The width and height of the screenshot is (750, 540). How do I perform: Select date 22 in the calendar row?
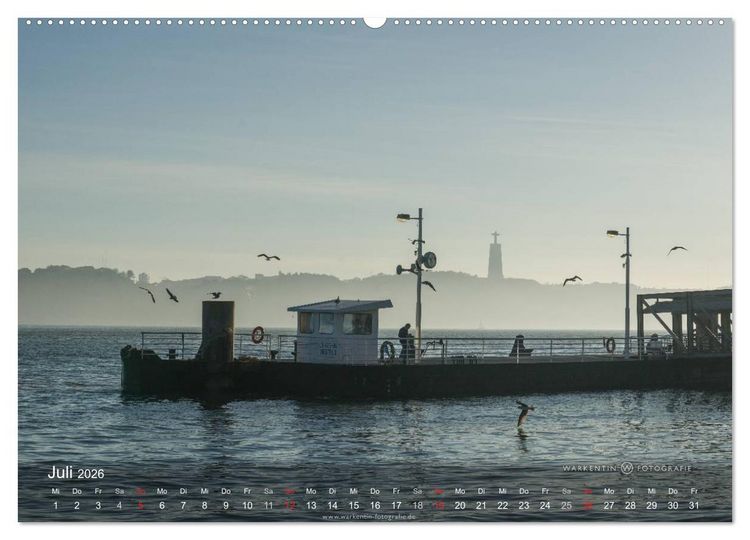[x=503, y=505]
